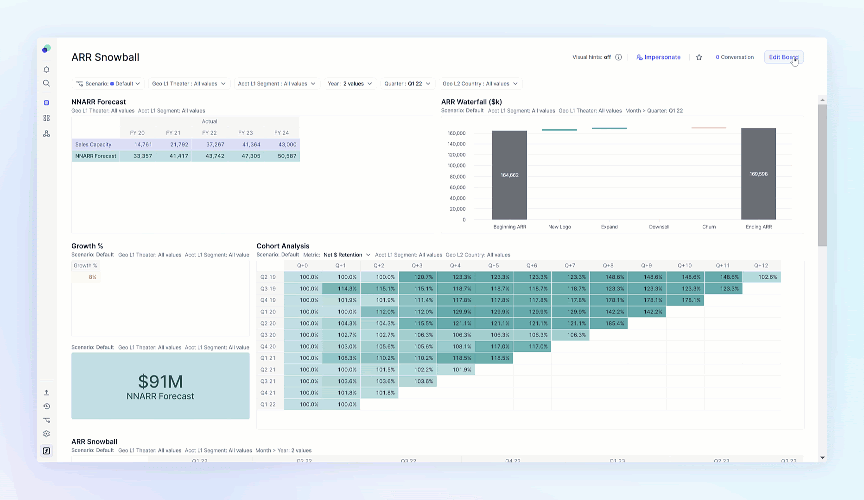This screenshot has height=500, width=864.
Task: Open the Geo L2 Country filter dropdown
Action: coord(480,84)
